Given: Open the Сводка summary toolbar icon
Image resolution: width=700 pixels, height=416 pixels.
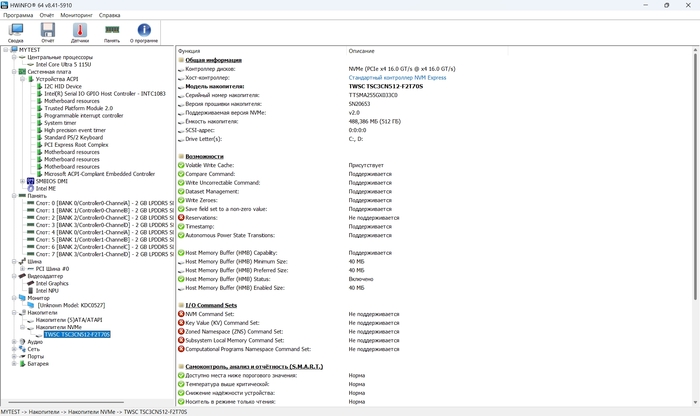Looking at the screenshot, I should (x=16, y=32).
